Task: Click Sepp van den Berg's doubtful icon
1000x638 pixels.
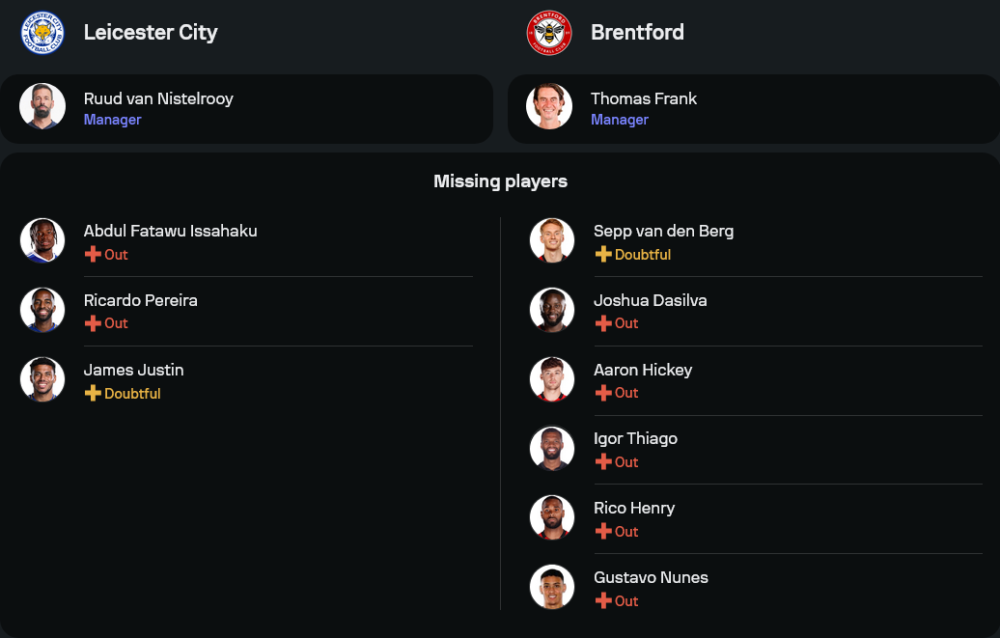Action: 603,254
